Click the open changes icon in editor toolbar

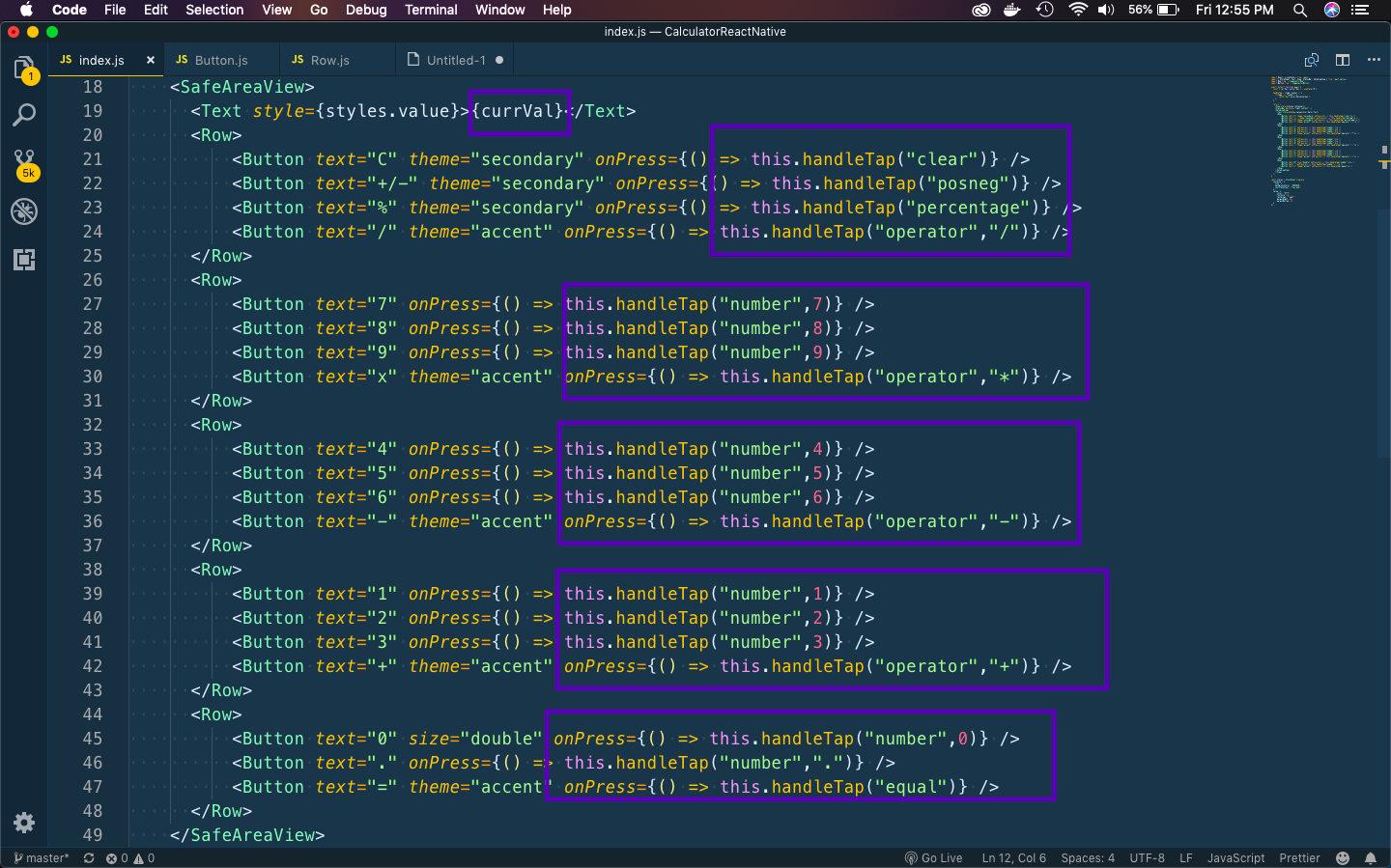point(1312,60)
